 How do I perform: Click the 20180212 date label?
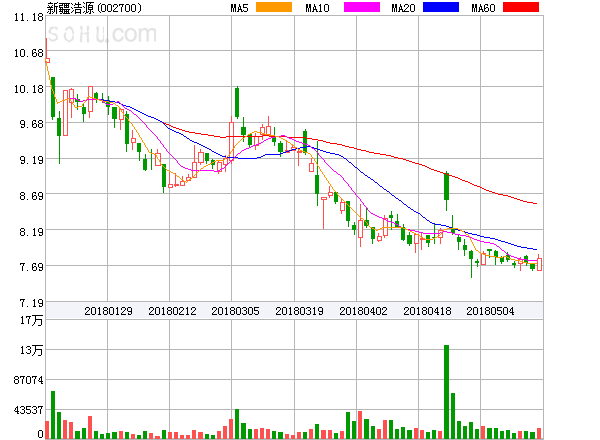(172, 311)
